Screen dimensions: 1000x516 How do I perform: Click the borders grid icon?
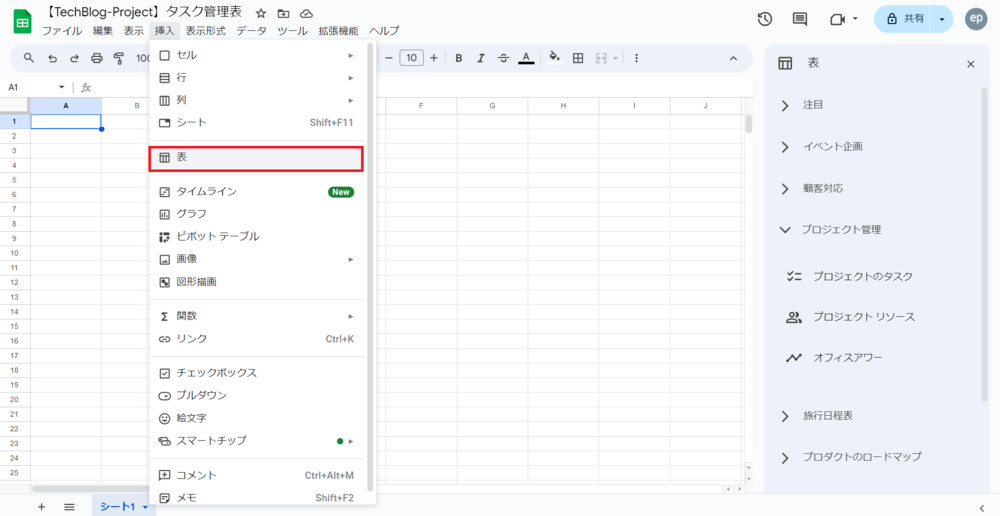click(578, 58)
